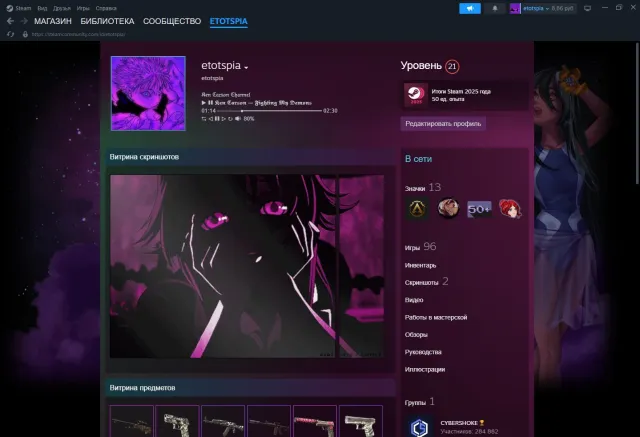
Task: Click the volume speaker icon in profile player
Action: point(238,119)
